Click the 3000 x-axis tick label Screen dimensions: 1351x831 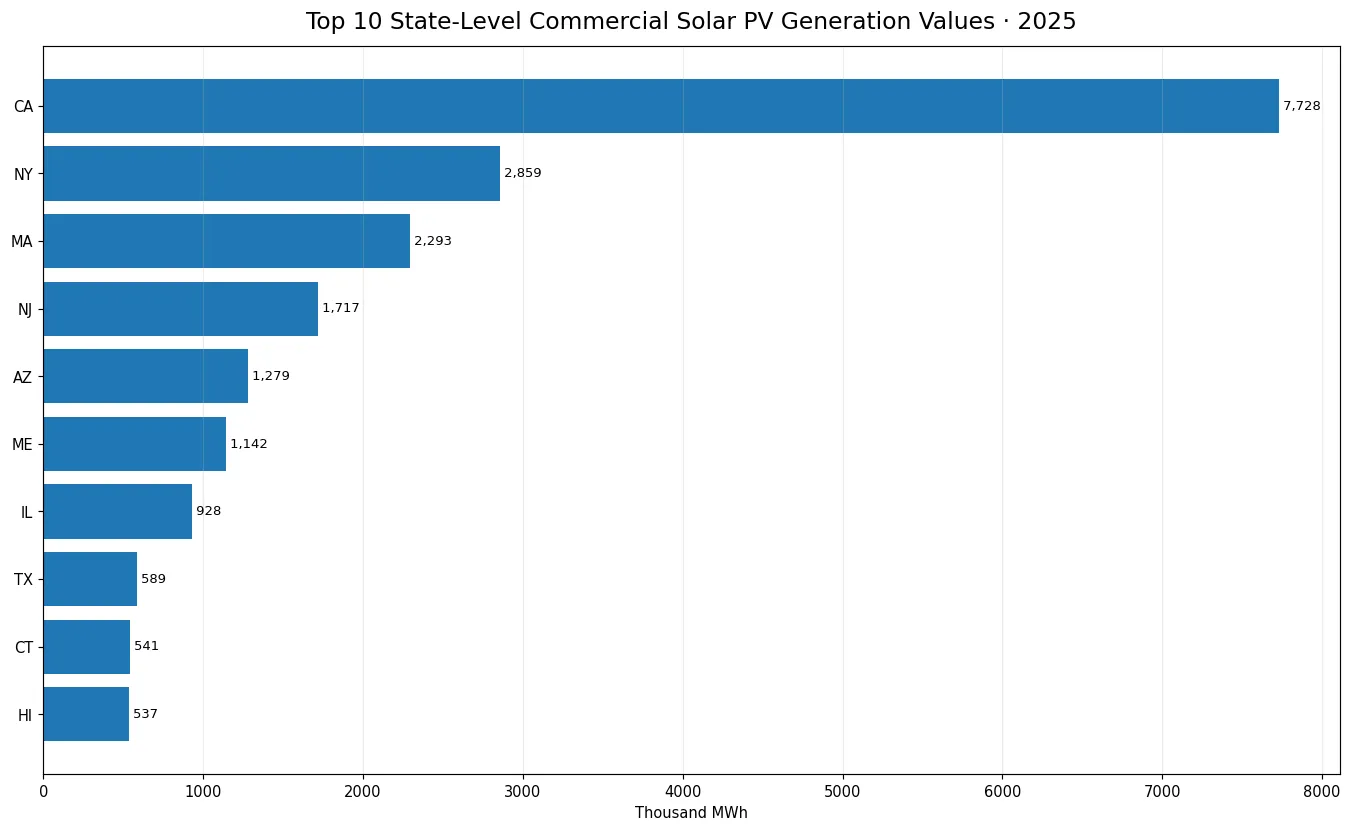pyautogui.click(x=523, y=790)
